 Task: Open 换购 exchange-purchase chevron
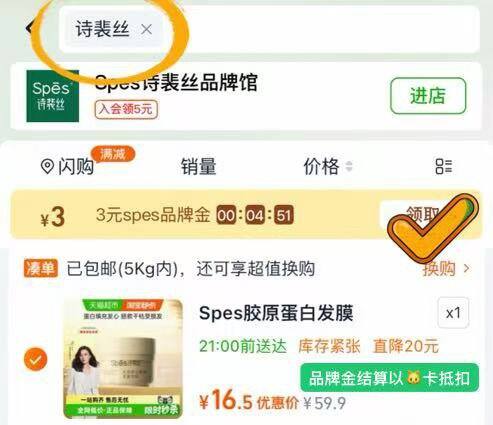click(x=446, y=268)
